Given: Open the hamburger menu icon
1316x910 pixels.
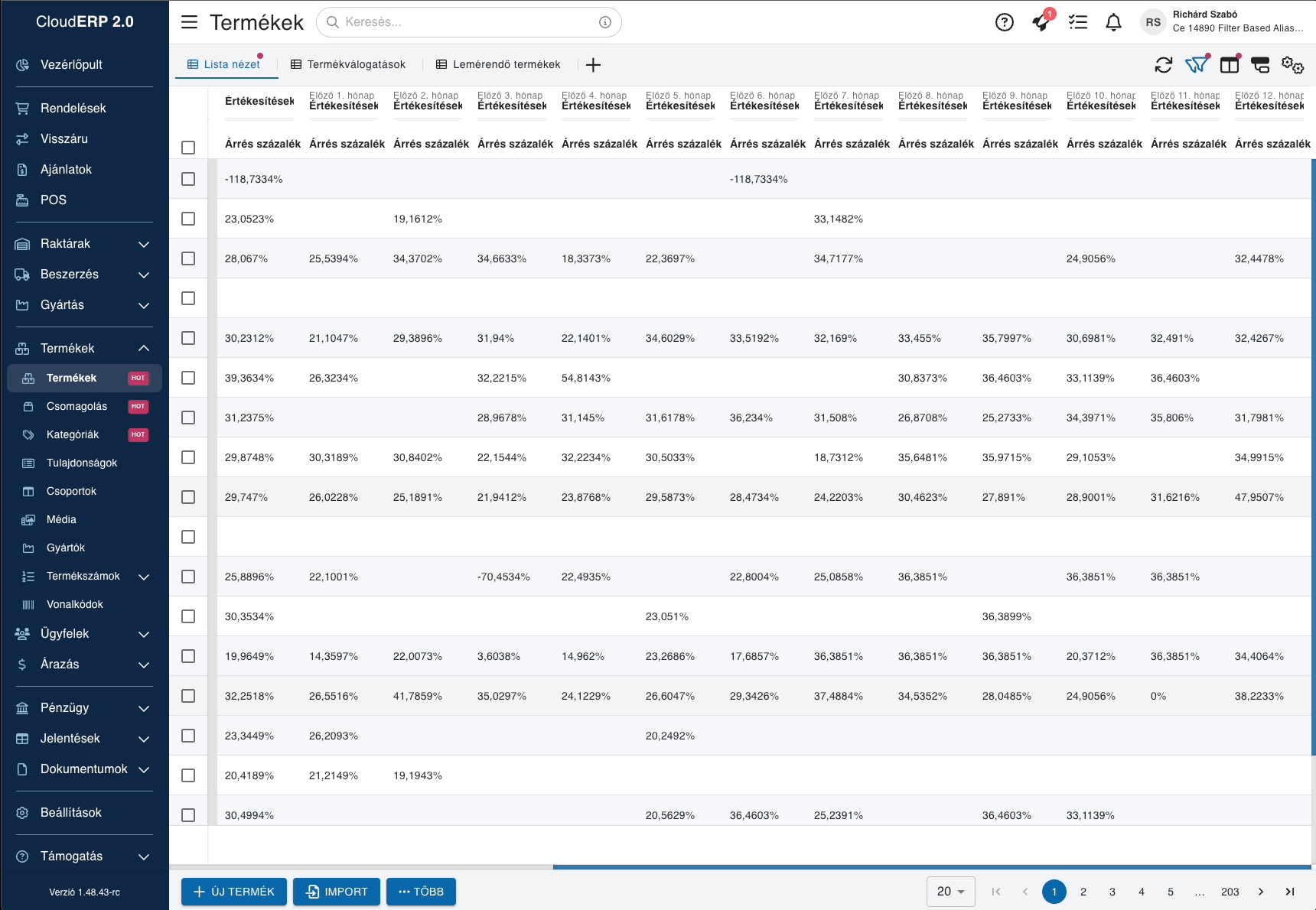Looking at the screenshot, I should [189, 22].
